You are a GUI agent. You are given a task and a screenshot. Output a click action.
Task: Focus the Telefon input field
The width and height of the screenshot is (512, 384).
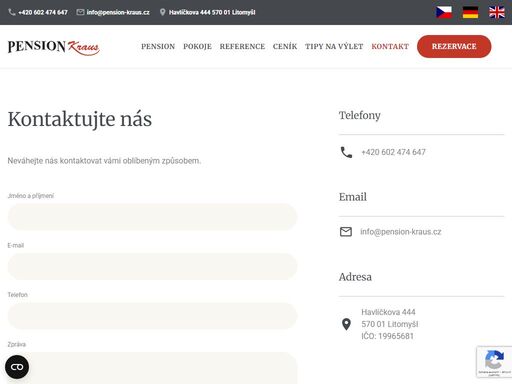pos(152,316)
